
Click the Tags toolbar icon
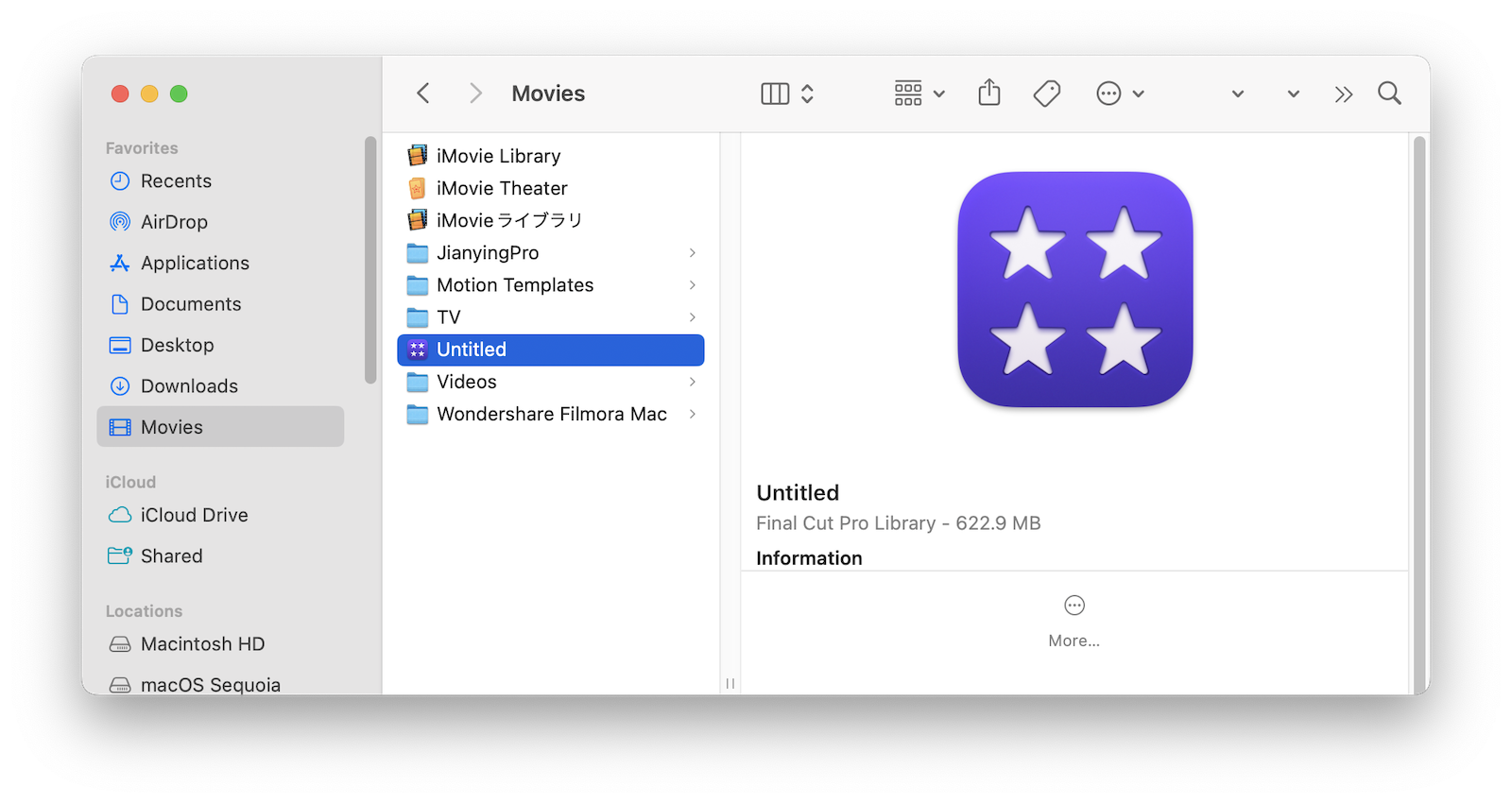(1046, 94)
